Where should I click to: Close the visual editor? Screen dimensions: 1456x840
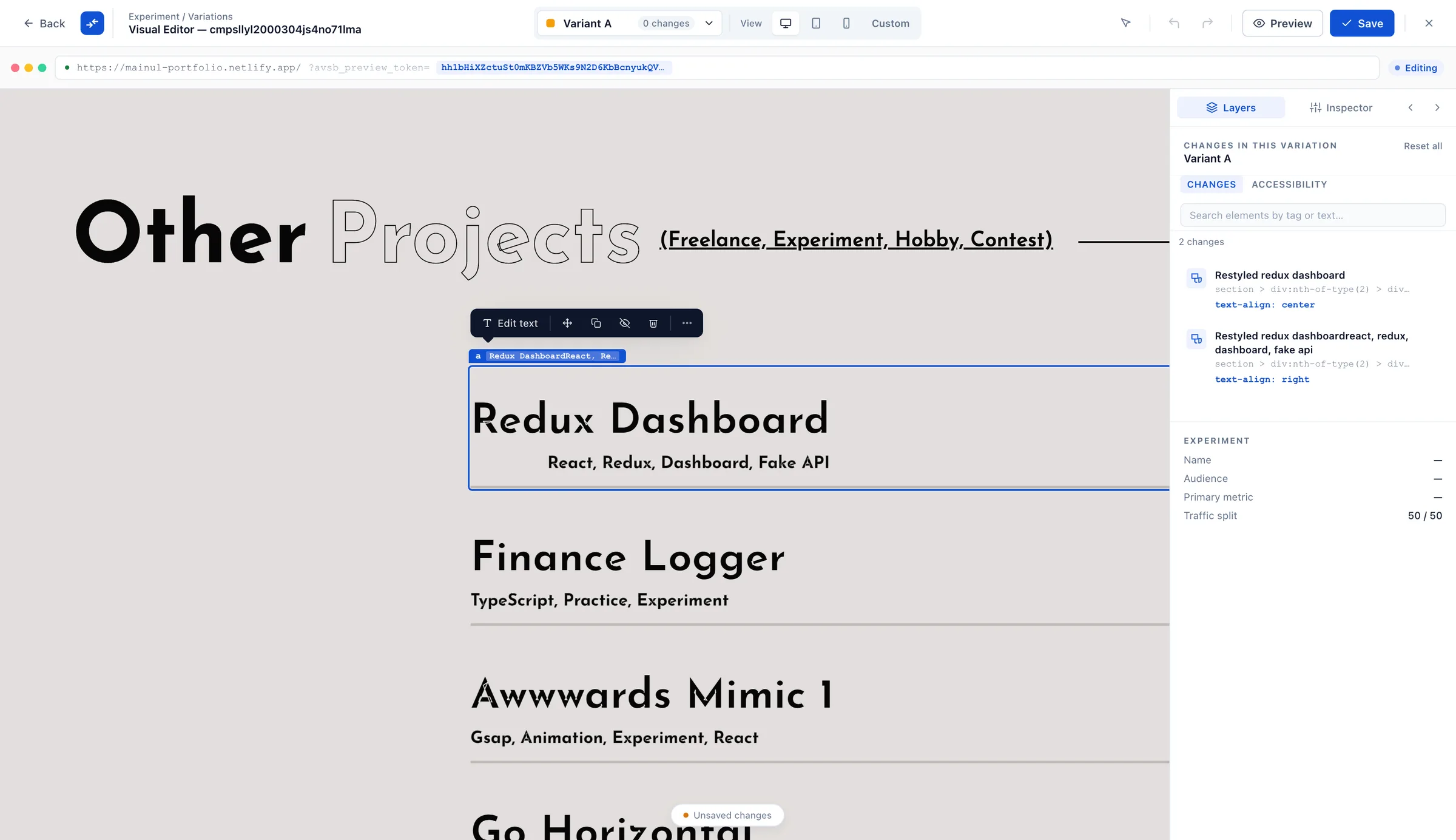[x=1429, y=23]
